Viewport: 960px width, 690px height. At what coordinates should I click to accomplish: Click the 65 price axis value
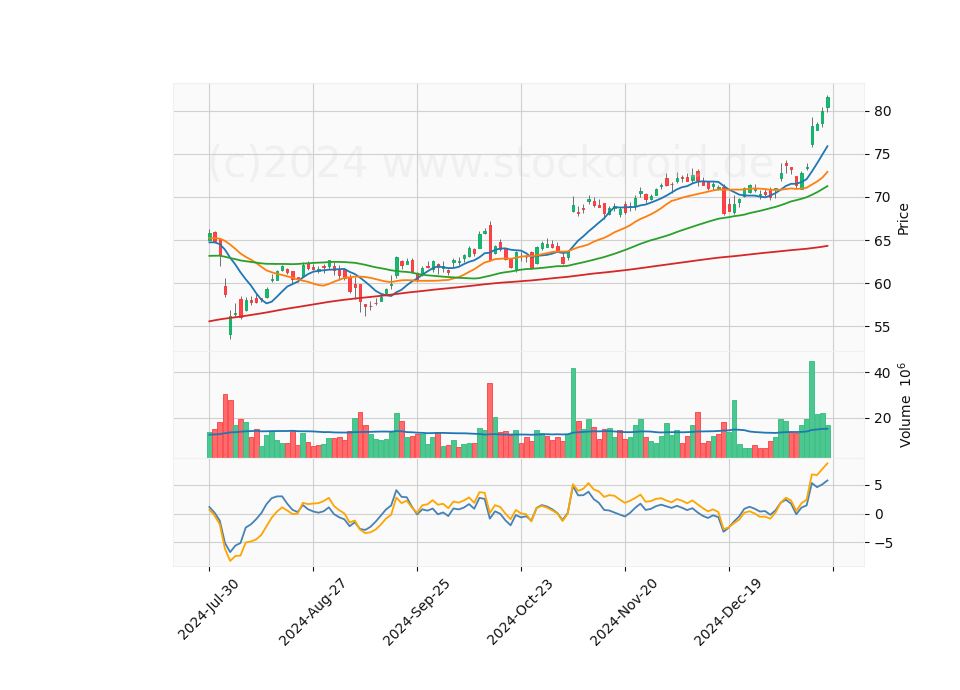(882, 241)
